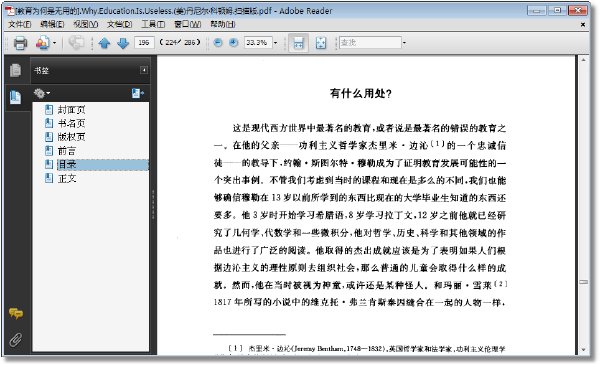The width and height of the screenshot is (600, 366).
Task: Toggle scrolling page display mode icon
Action: (298, 43)
